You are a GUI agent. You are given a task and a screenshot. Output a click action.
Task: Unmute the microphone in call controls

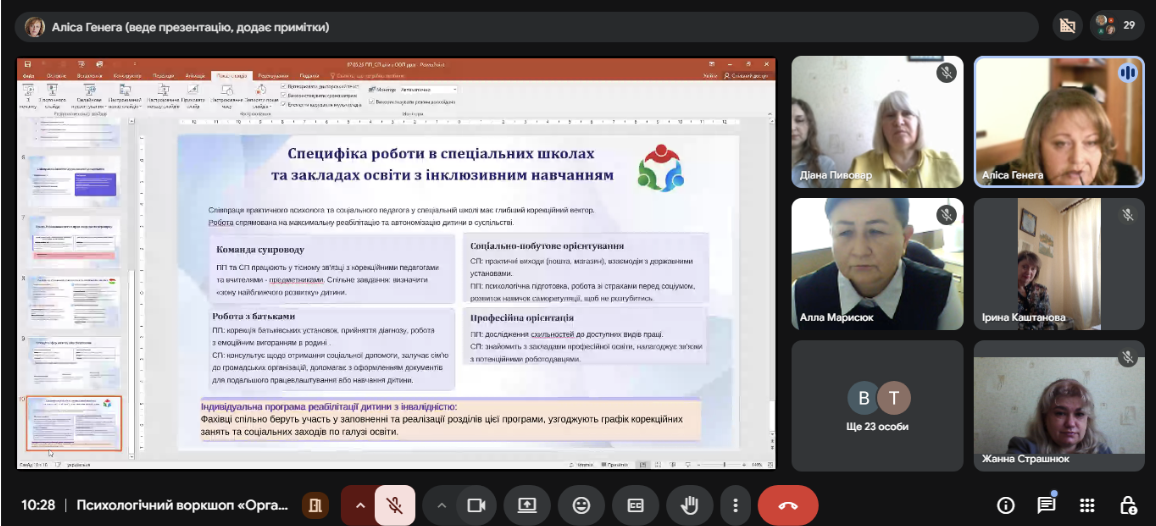coord(395,505)
